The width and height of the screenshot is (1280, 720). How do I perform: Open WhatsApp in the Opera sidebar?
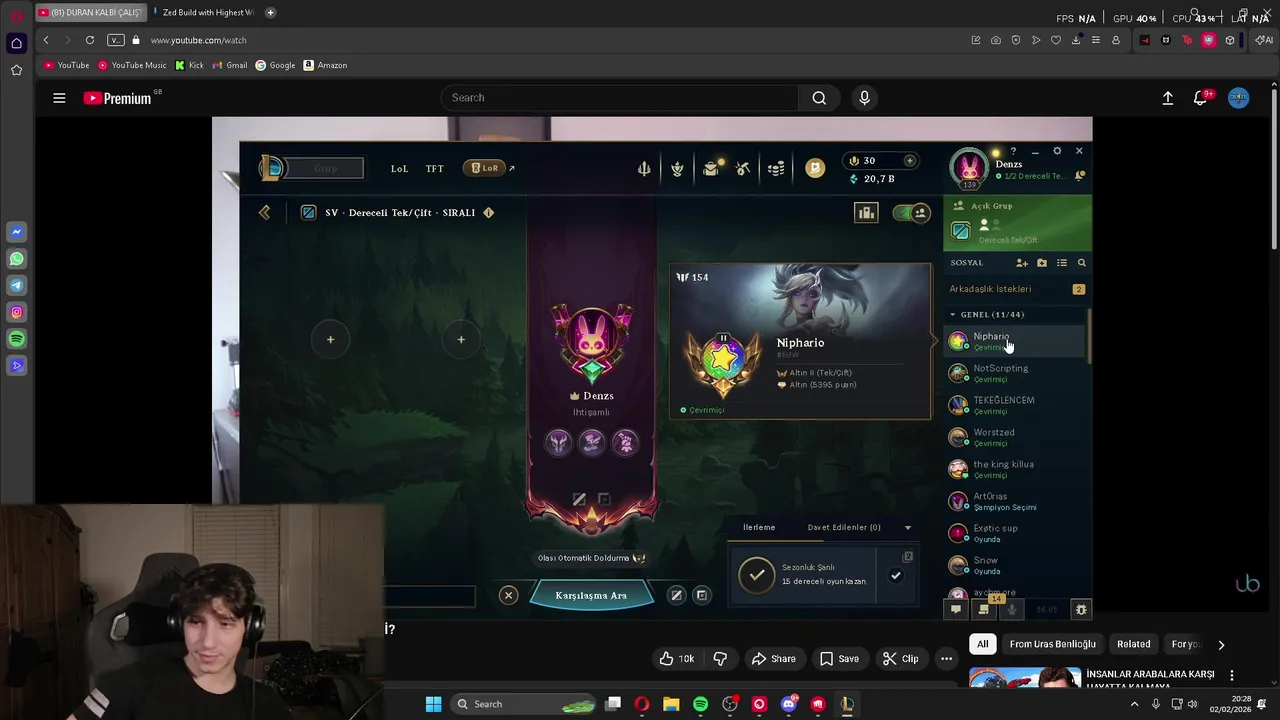(16, 259)
